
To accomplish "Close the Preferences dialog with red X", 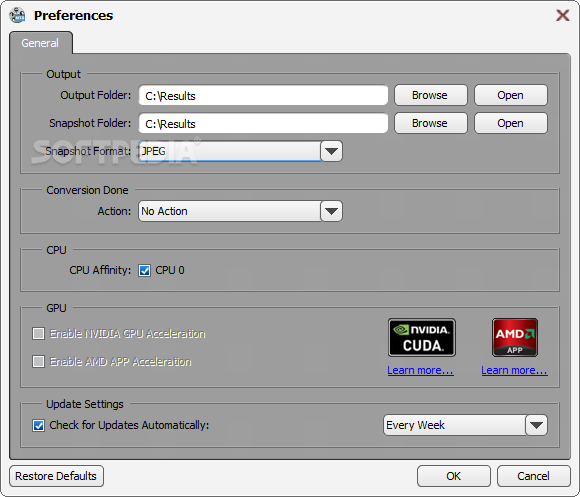I will pyautogui.click(x=563, y=16).
